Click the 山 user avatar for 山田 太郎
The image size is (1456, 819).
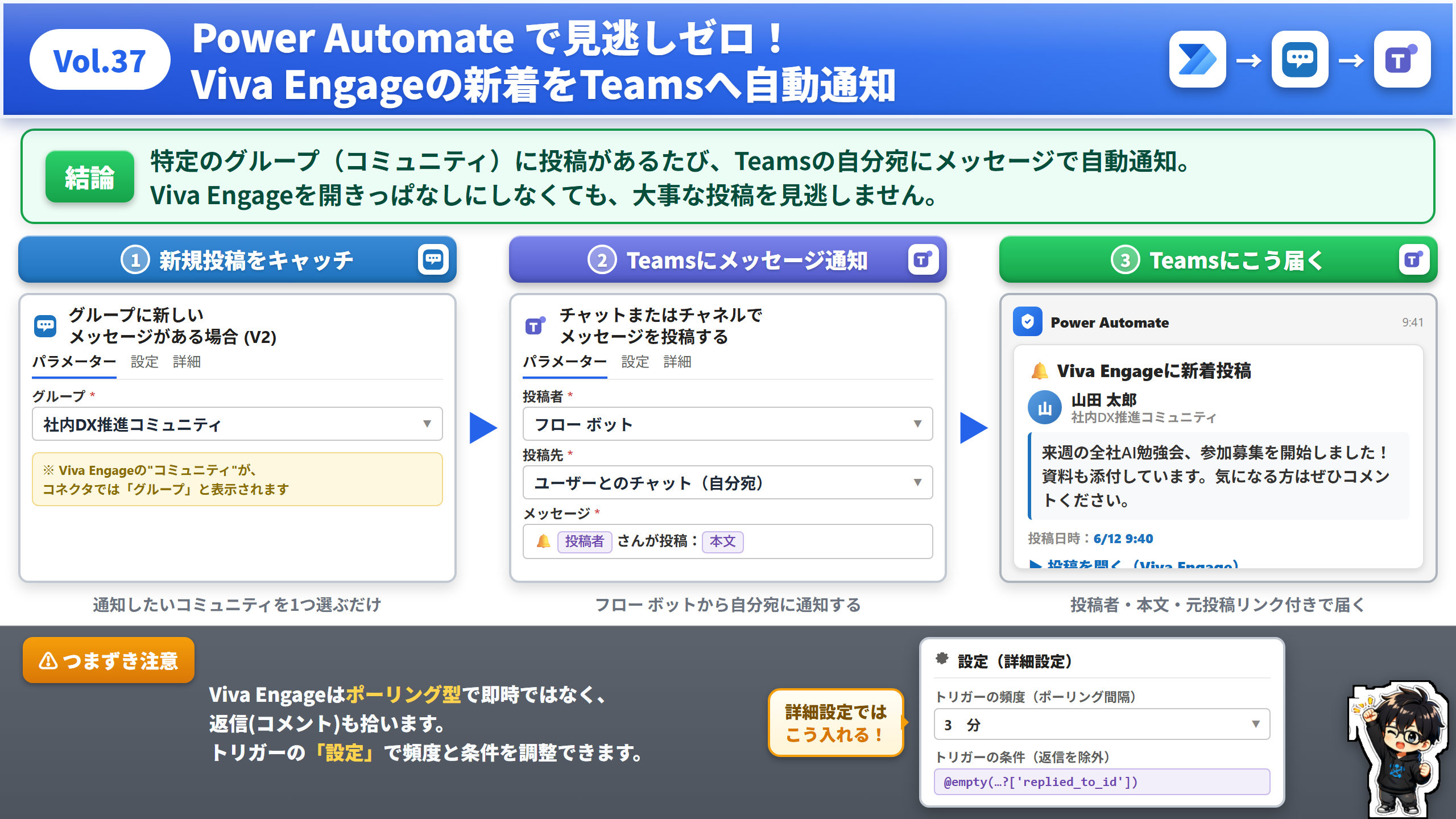(x=1045, y=407)
